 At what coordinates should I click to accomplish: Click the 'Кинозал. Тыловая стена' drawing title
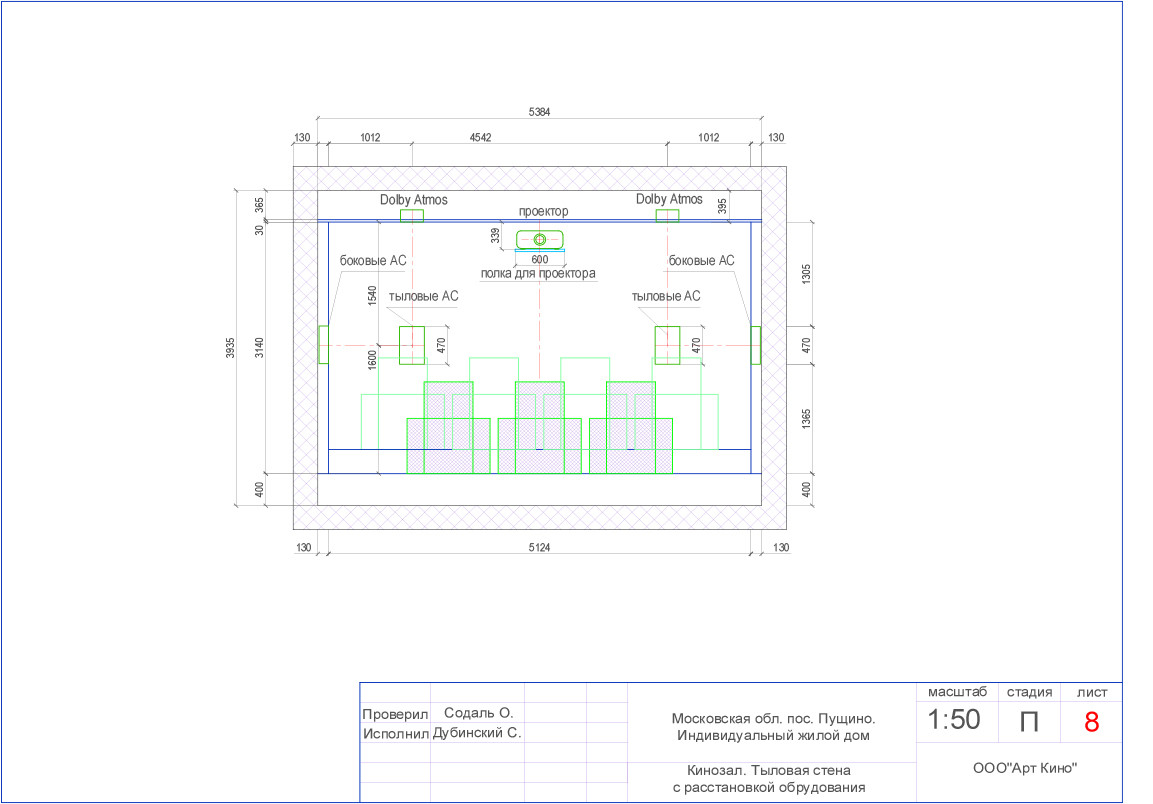[769, 771]
